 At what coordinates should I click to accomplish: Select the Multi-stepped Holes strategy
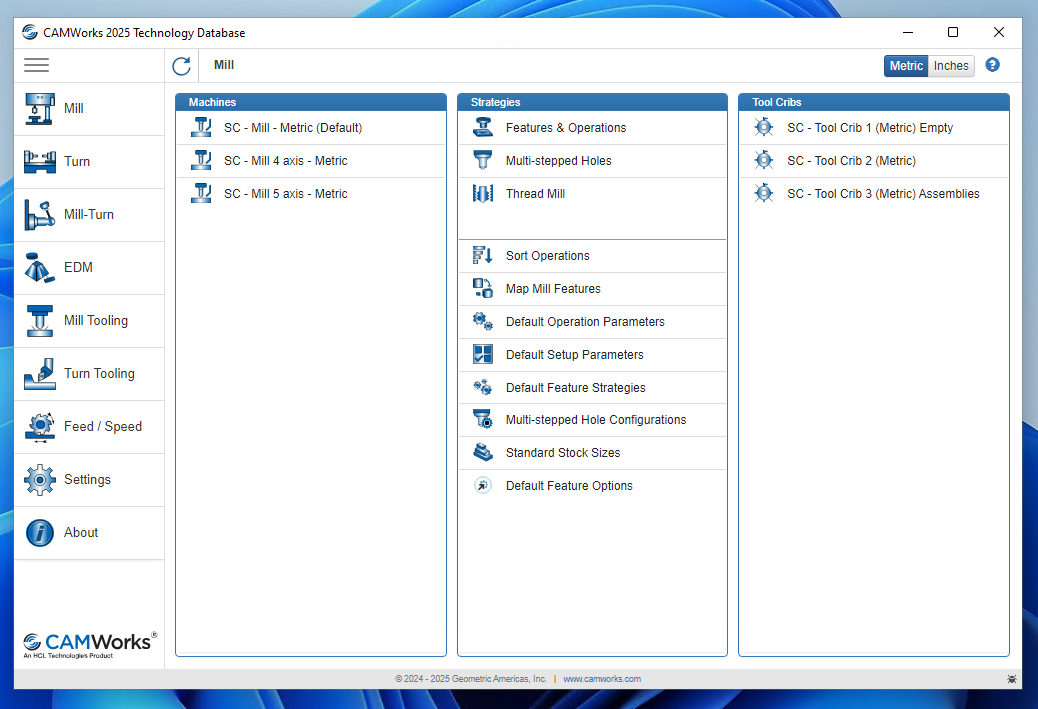click(557, 160)
